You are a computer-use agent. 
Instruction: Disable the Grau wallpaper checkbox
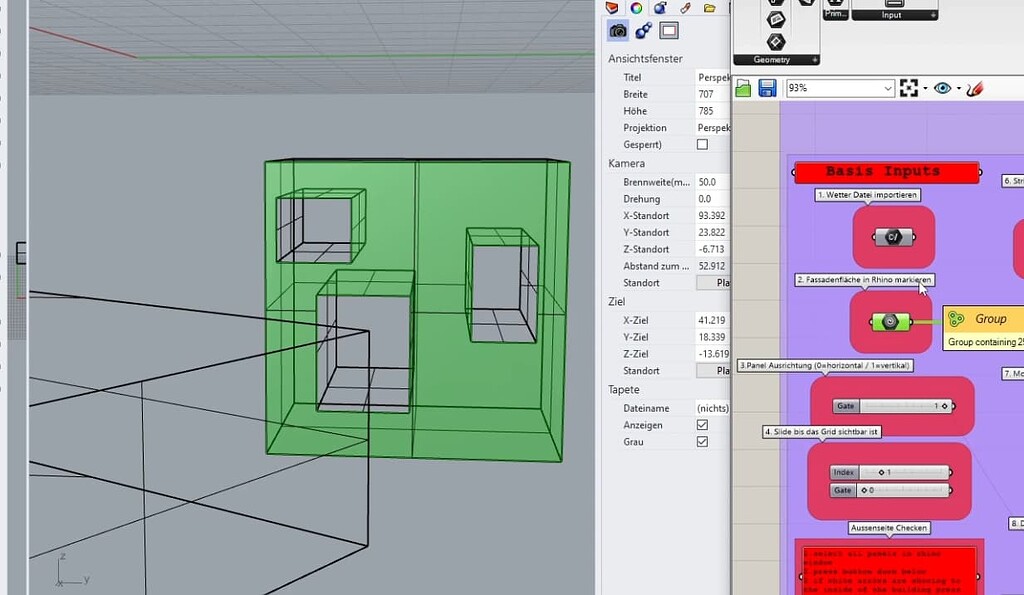pyautogui.click(x=702, y=442)
